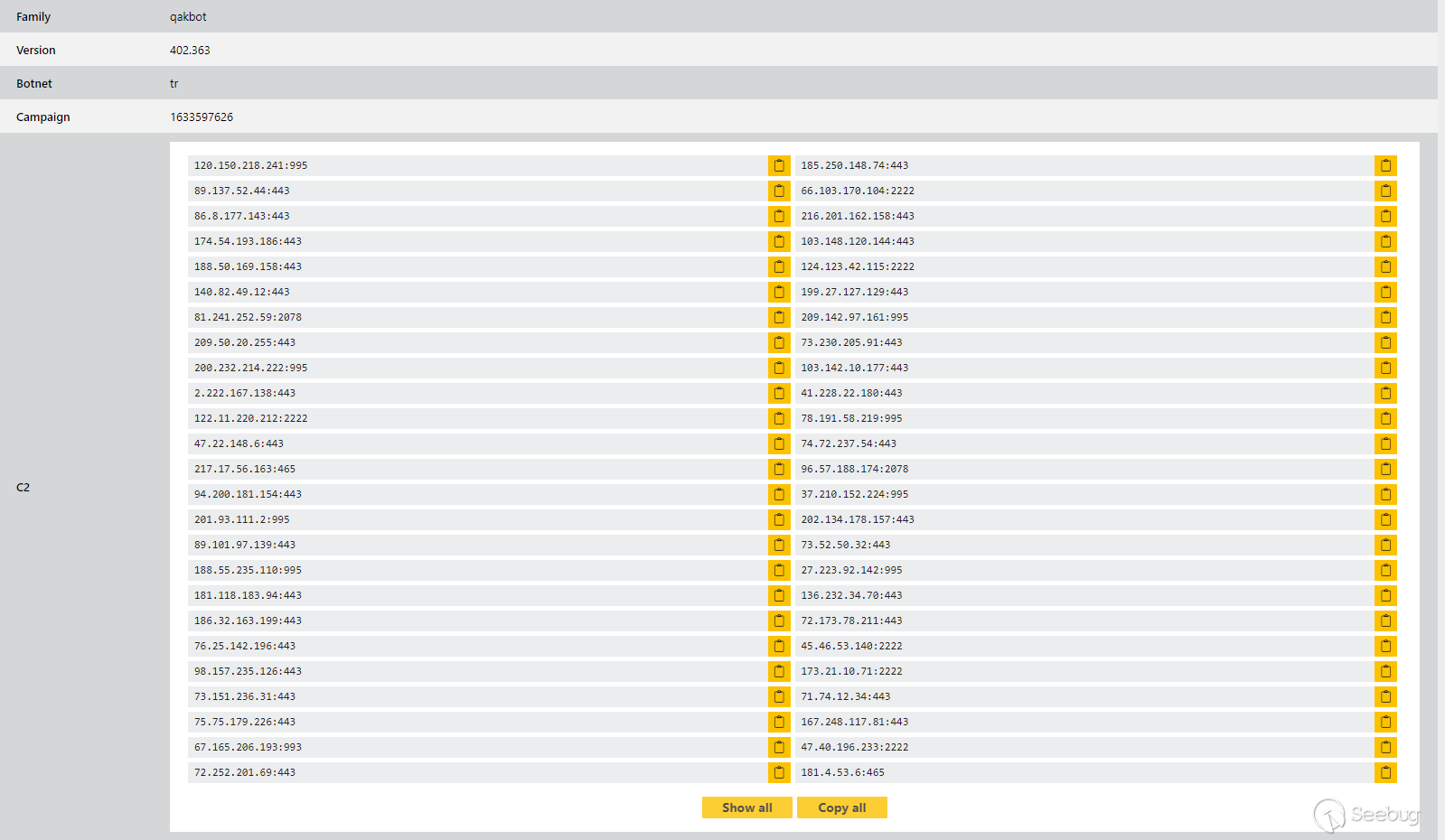Copy C2 entry 185.250.148.74:443
The height and width of the screenshot is (840, 1445).
click(x=1385, y=165)
